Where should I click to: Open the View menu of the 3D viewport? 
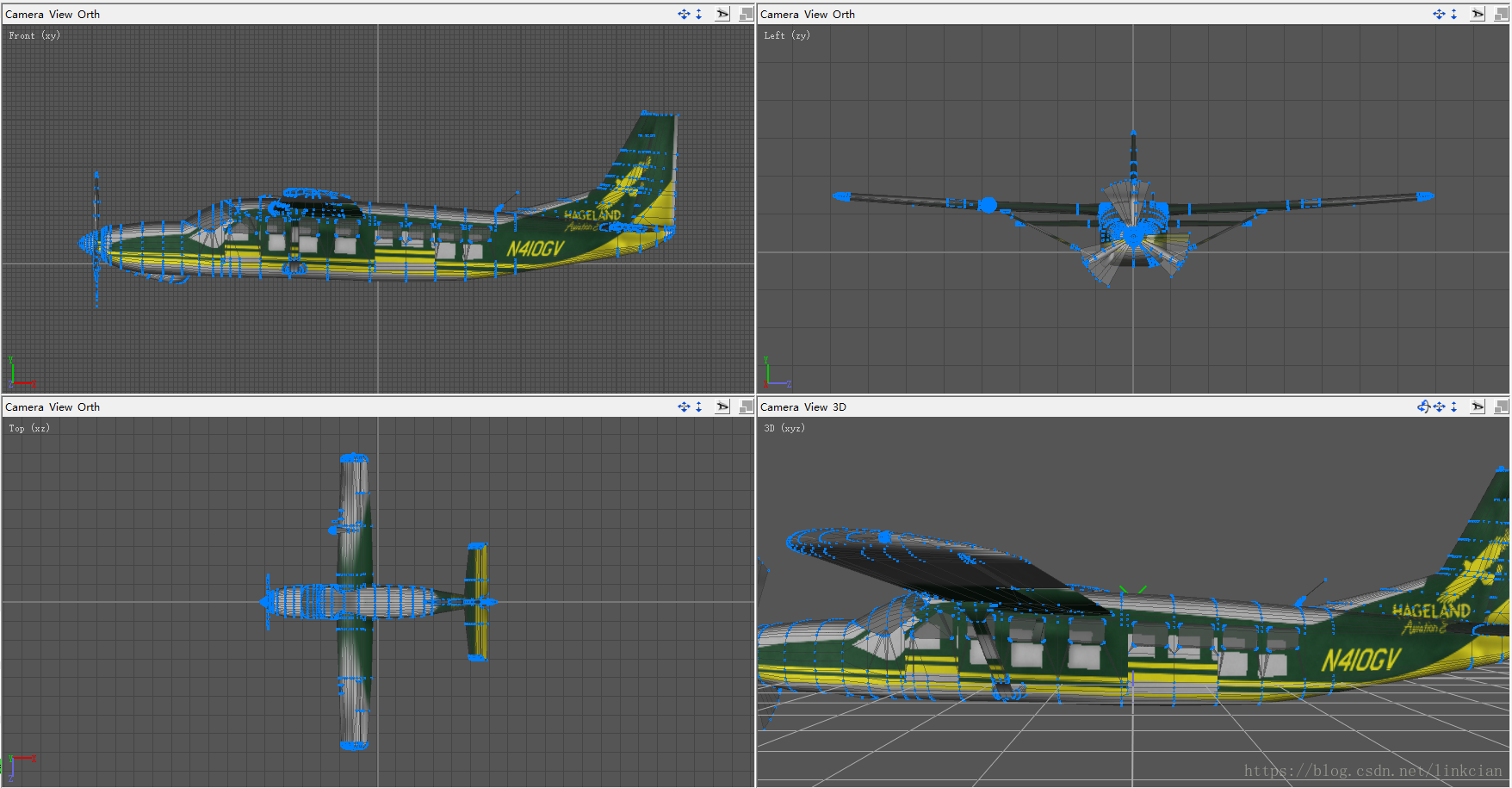(816, 406)
